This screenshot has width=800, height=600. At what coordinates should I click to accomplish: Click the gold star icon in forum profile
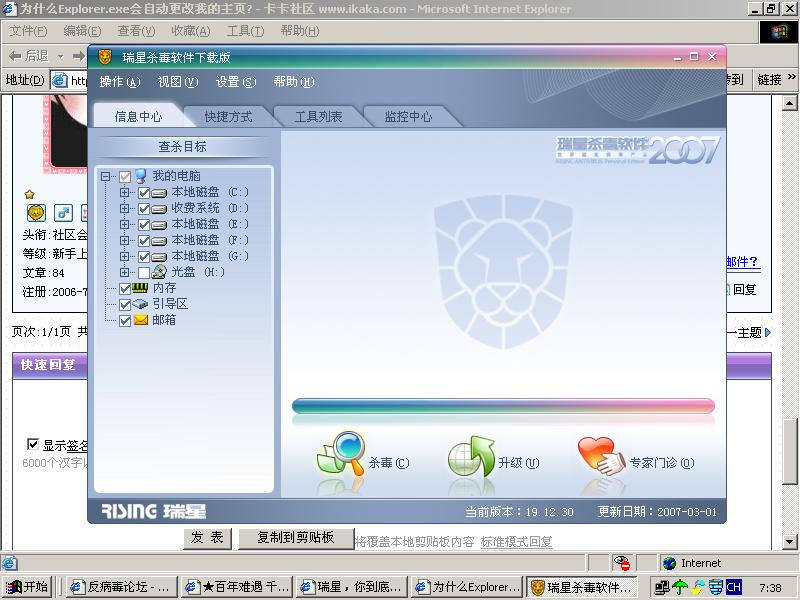coord(30,194)
